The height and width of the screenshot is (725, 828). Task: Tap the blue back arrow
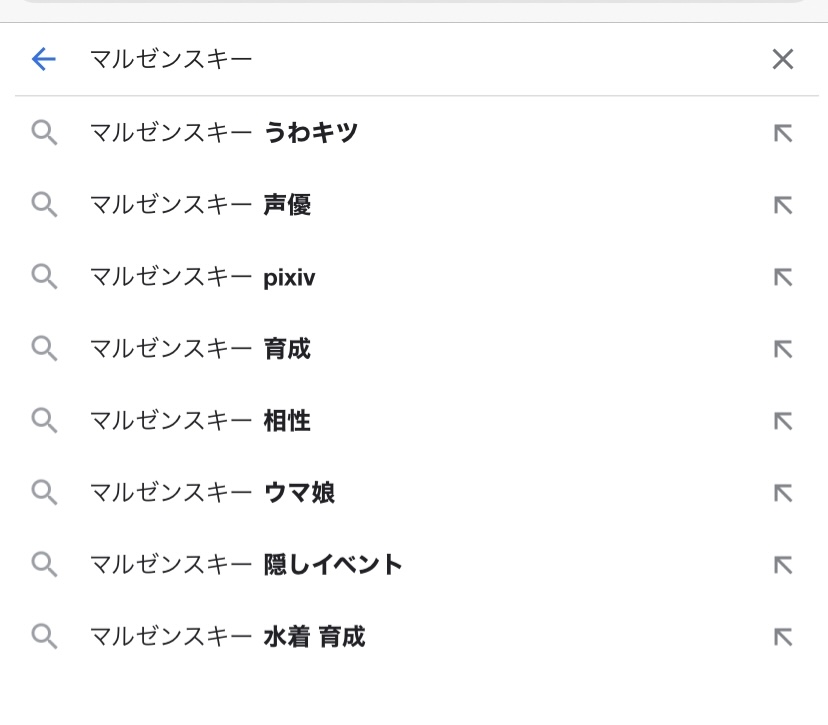44,60
